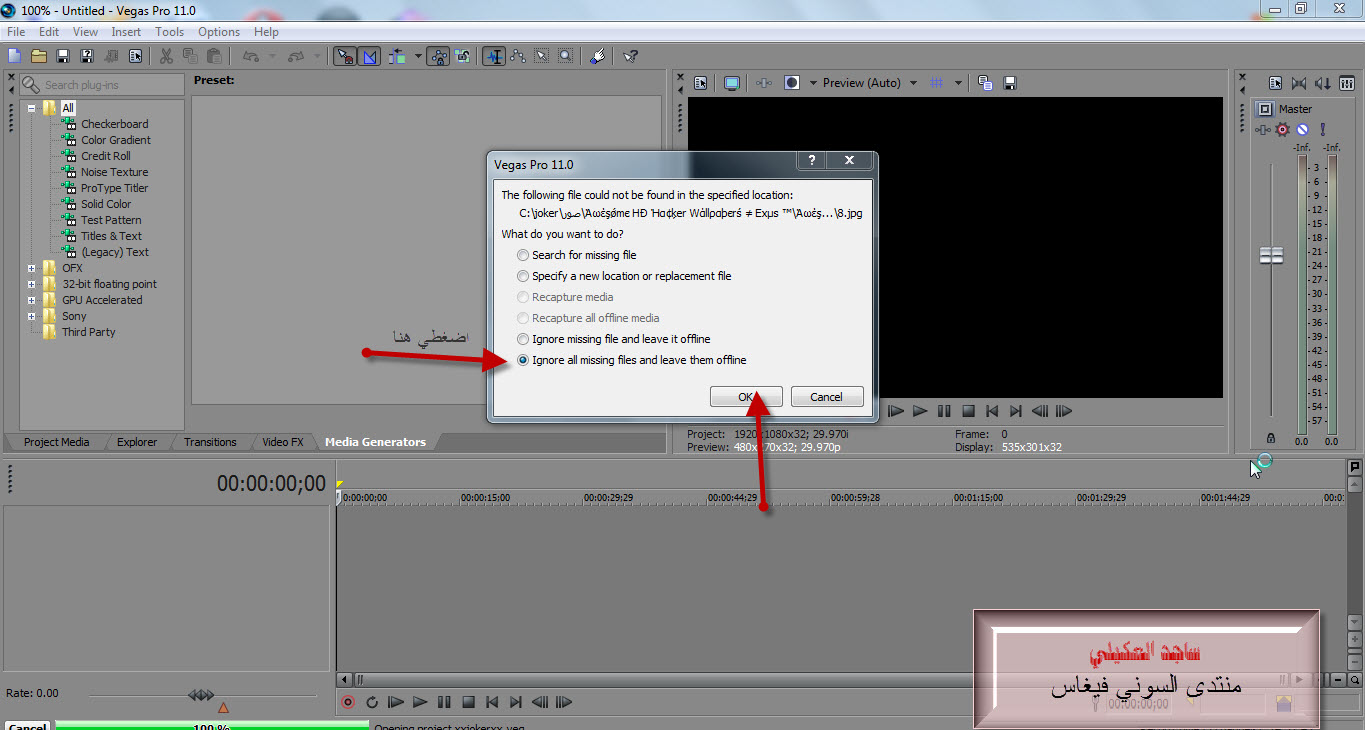1365x730 pixels.
Task: Click the Cut scissors icon
Action: pos(166,56)
